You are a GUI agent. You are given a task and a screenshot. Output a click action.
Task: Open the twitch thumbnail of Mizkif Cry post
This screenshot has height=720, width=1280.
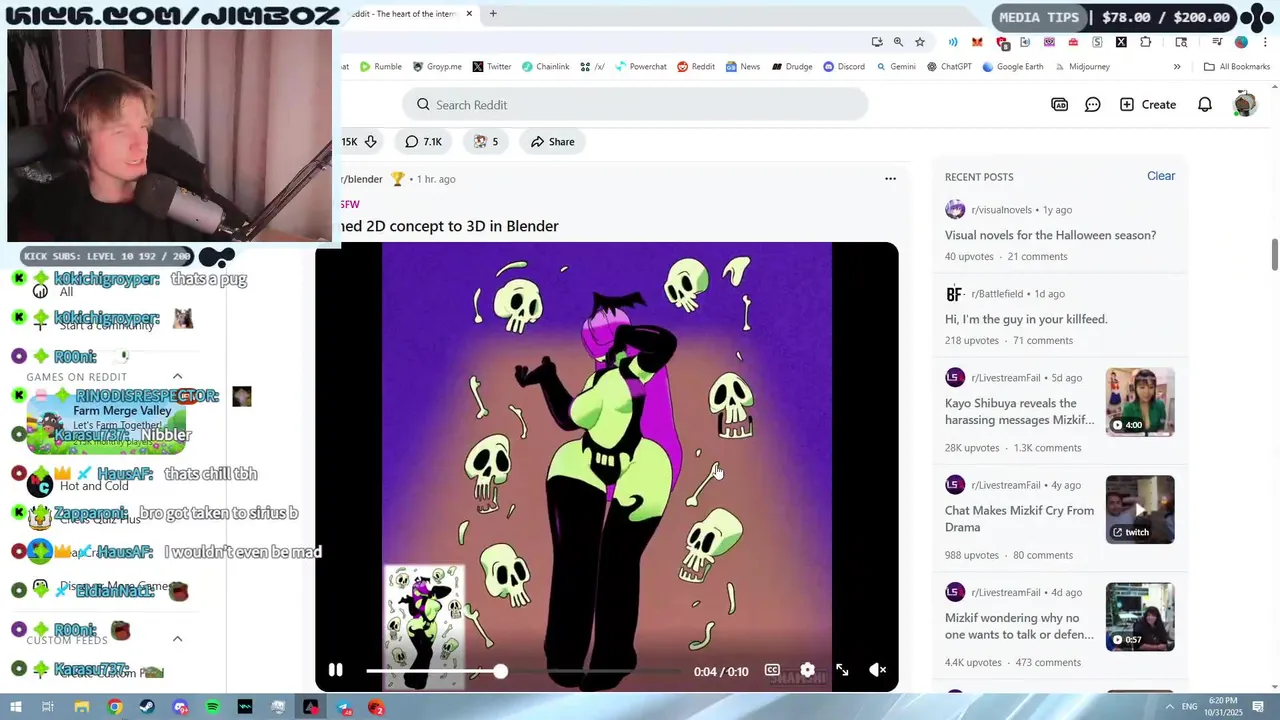pos(1140,509)
